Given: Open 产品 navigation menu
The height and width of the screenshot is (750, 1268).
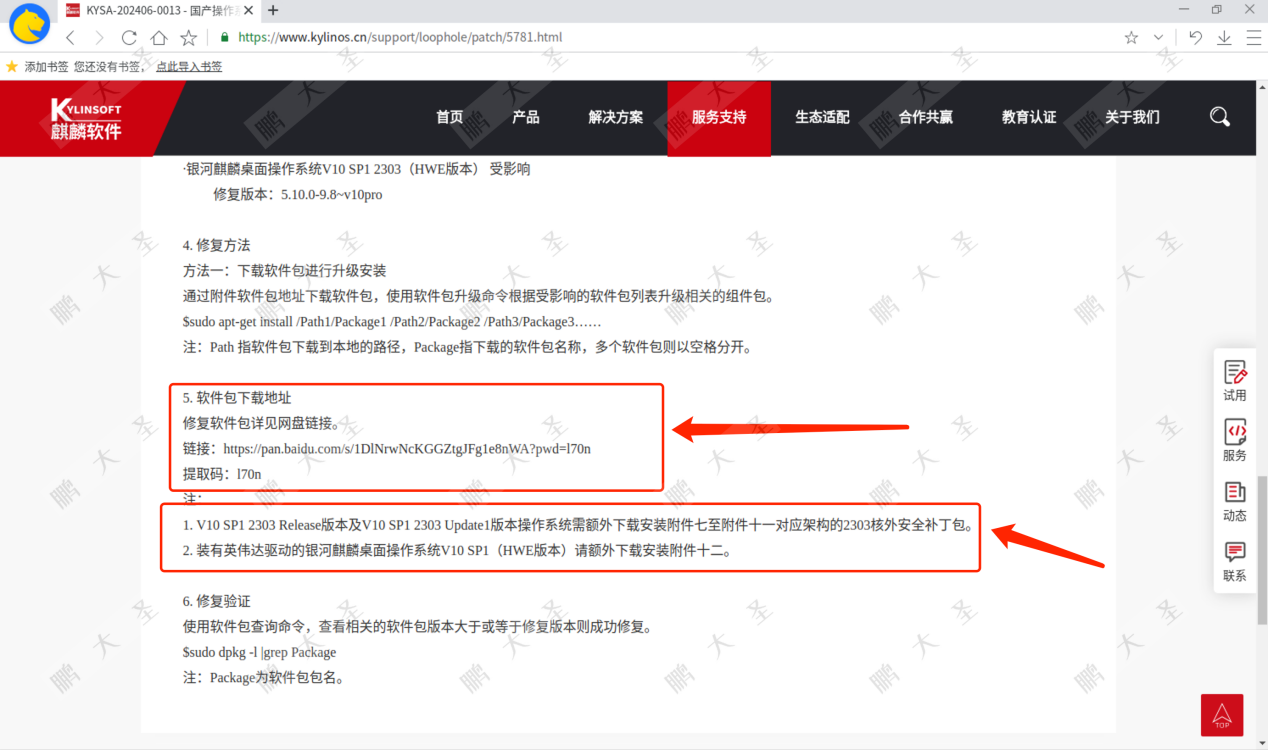Looking at the screenshot, I should (526, 117).
